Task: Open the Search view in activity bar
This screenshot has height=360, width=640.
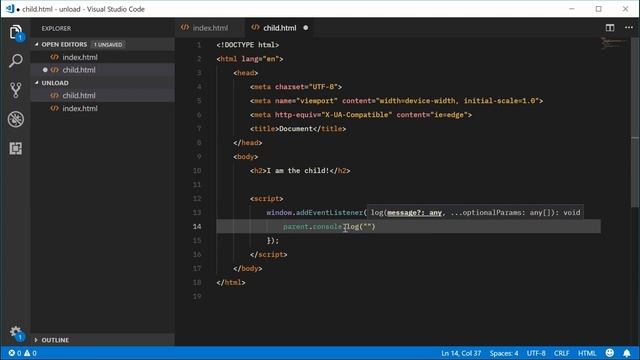Action: 16,61
